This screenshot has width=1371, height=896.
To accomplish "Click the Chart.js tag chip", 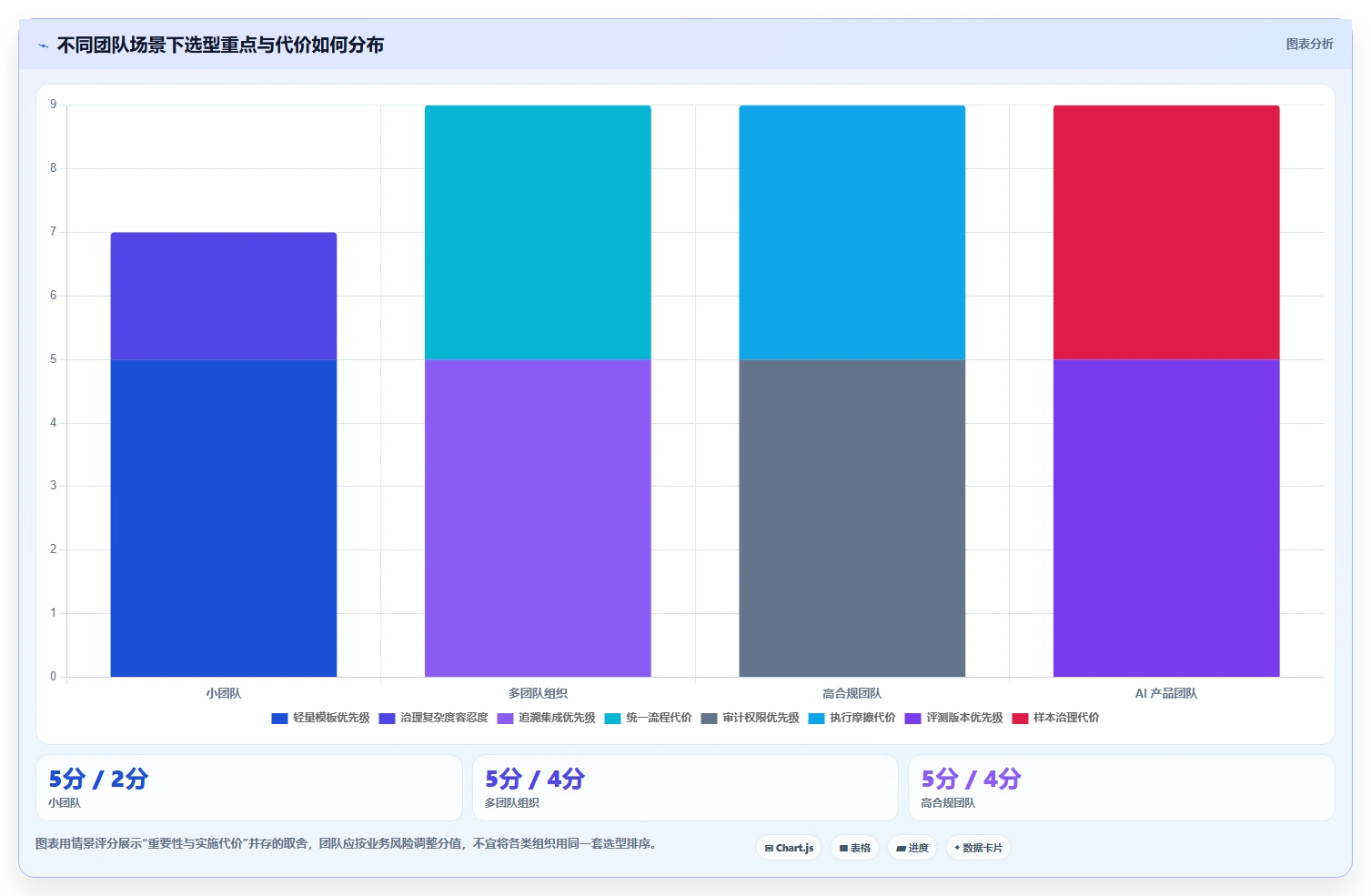I will (789, 848).
